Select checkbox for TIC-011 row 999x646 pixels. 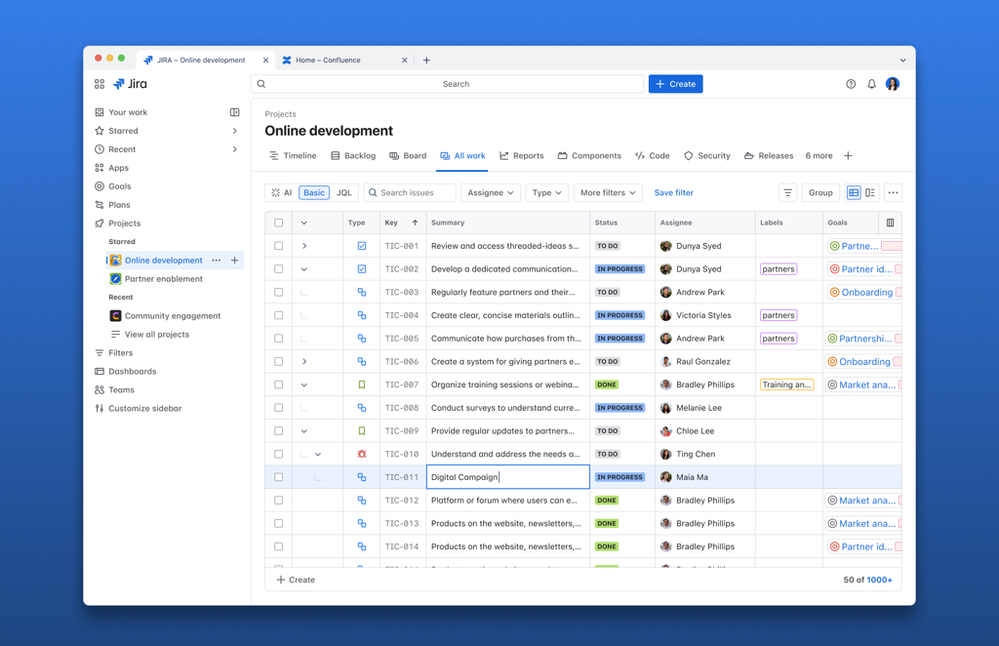[278, 477]
